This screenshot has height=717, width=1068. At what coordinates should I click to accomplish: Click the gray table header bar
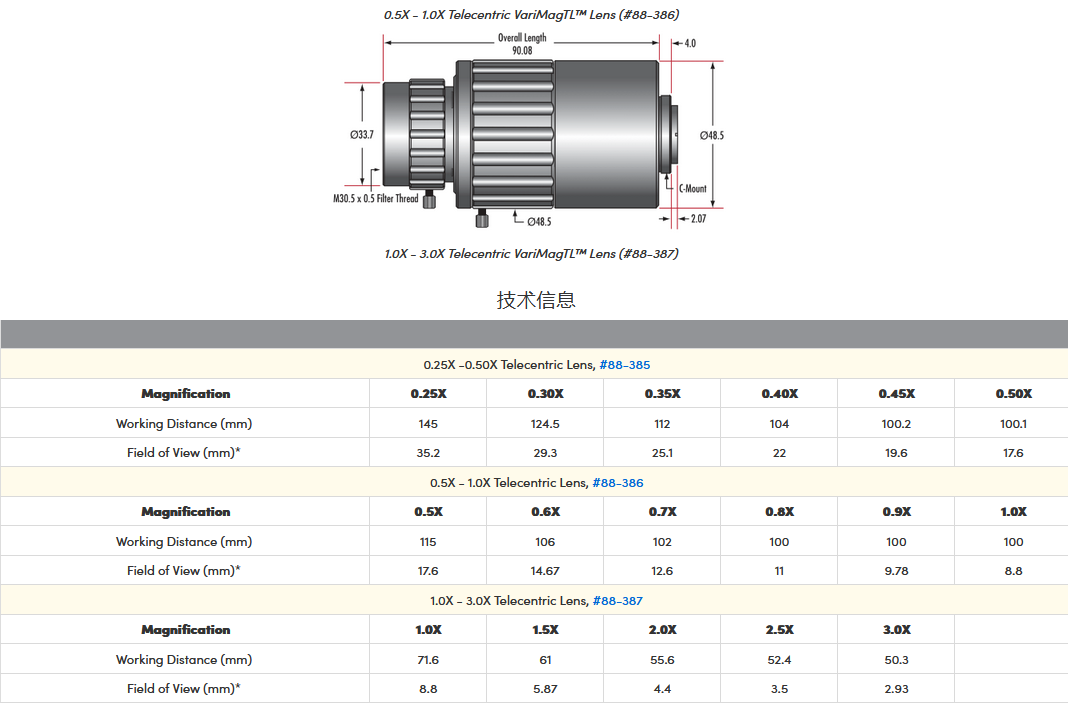[534, 335]
